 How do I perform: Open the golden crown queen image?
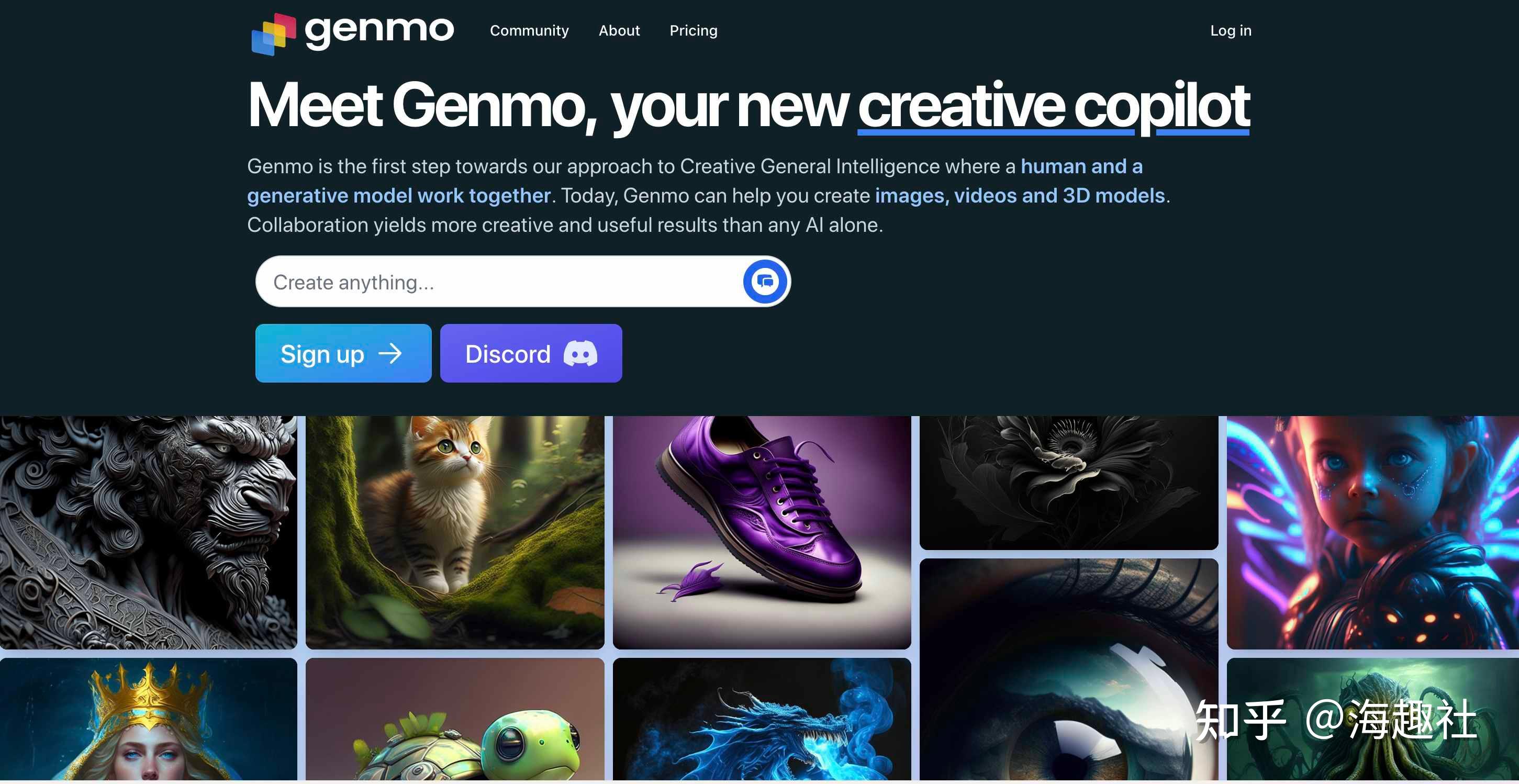tap(148, 719)
